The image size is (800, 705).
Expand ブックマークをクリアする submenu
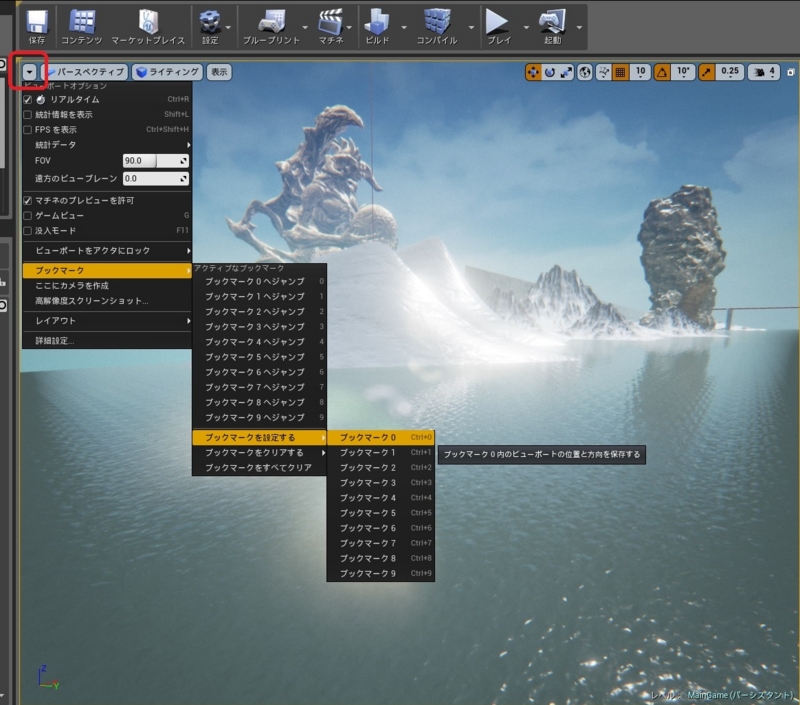(259, 452)
